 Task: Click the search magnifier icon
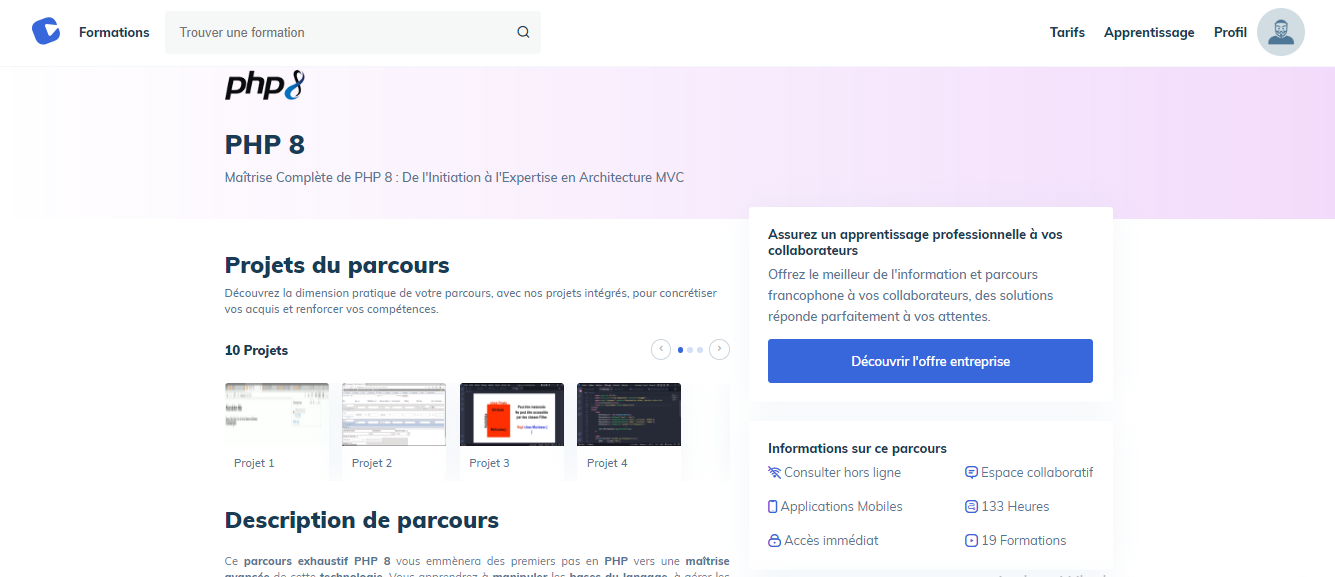[523, 32]
